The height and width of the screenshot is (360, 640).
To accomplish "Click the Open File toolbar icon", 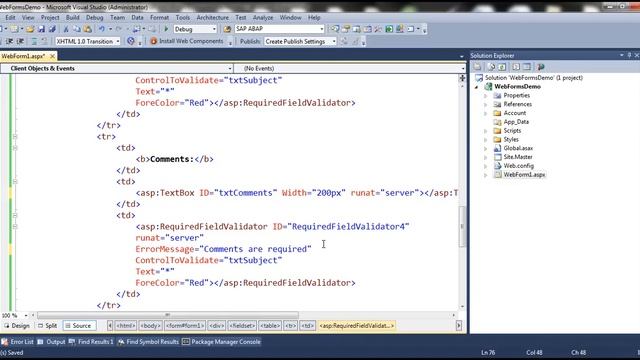I will (x=30, y=29).
